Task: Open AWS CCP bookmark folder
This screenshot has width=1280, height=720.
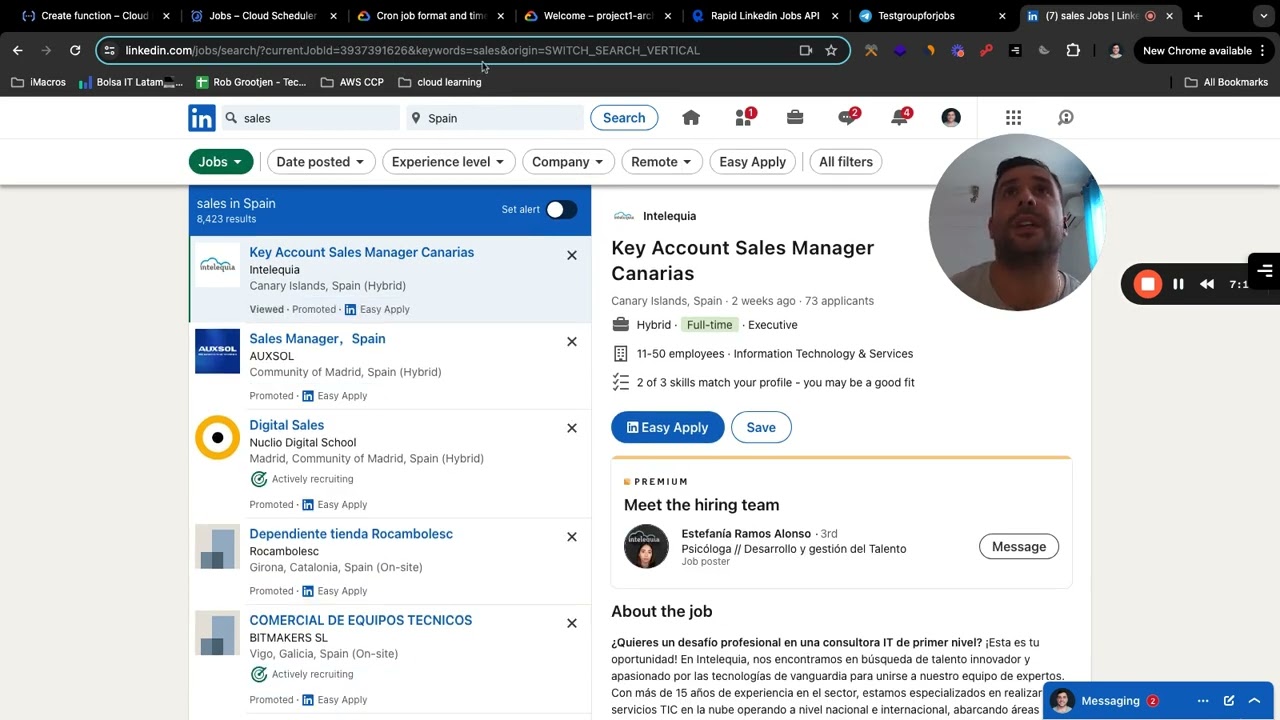Action: (x=352, y=82)
